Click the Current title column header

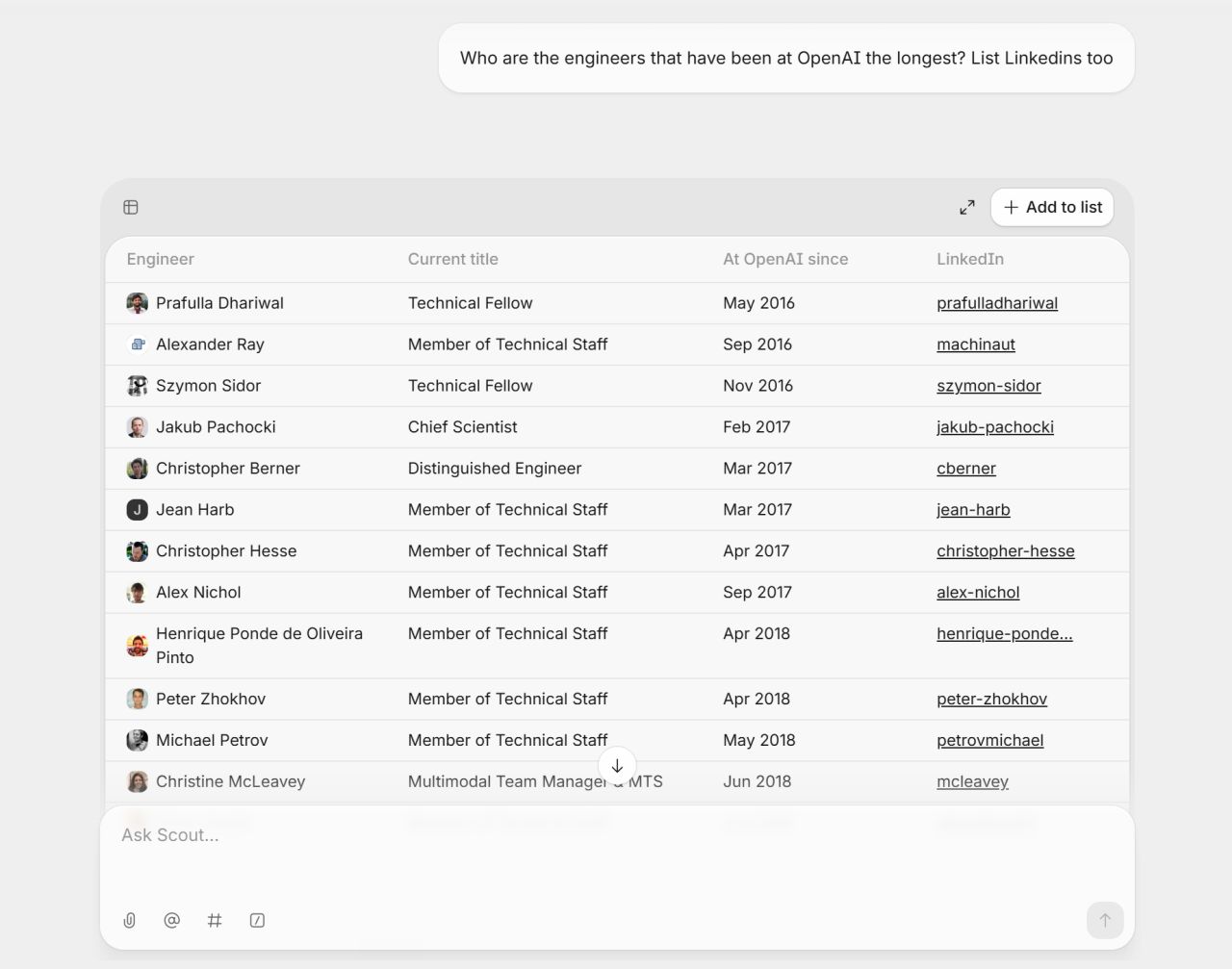click(453, 259)
